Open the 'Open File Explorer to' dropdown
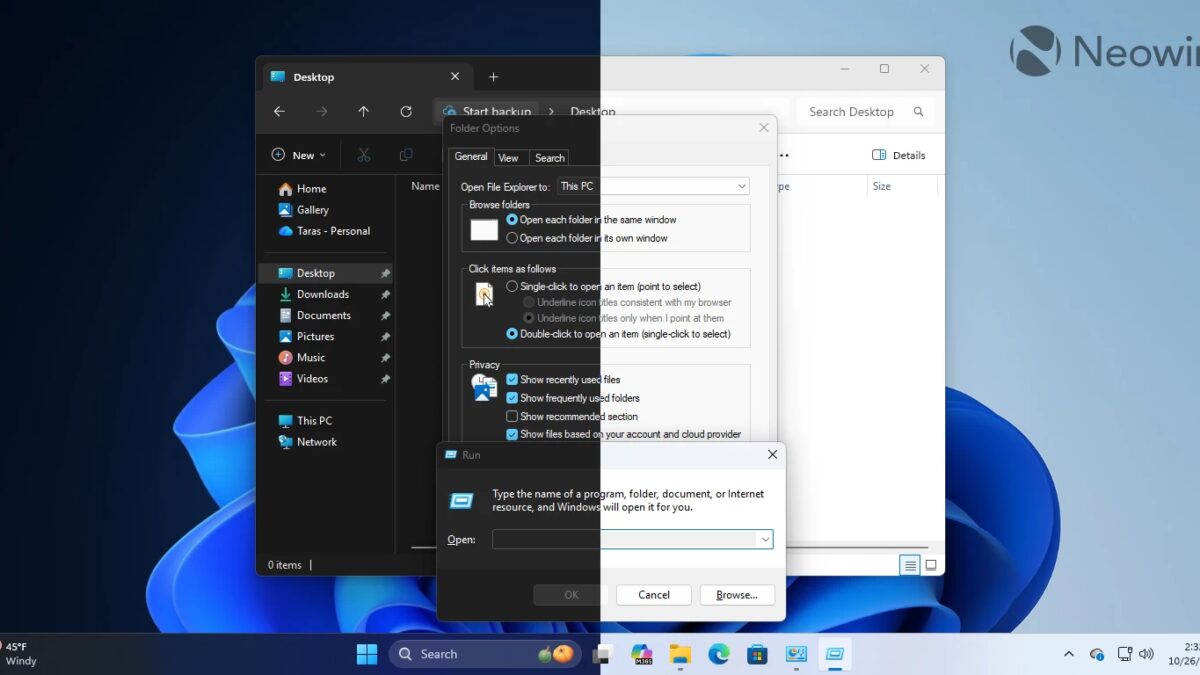Viewport: 1200px width, 675px height. click(653, 186)
